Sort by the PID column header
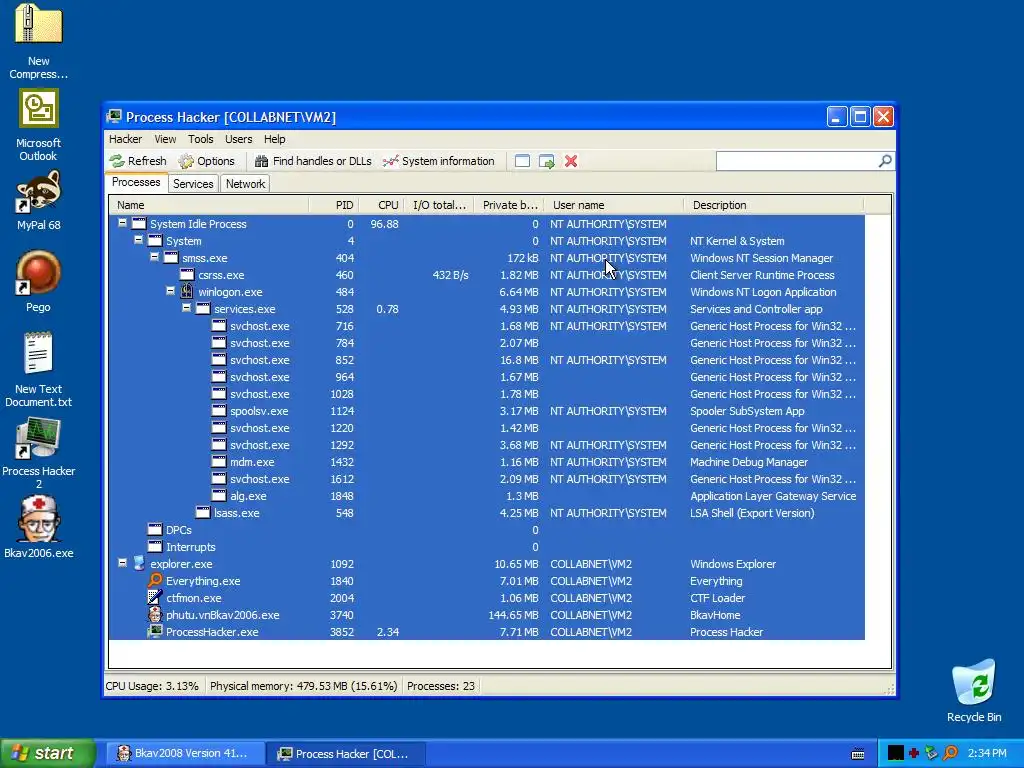This screenshot has height=768, width=1024. click(334, 205)
